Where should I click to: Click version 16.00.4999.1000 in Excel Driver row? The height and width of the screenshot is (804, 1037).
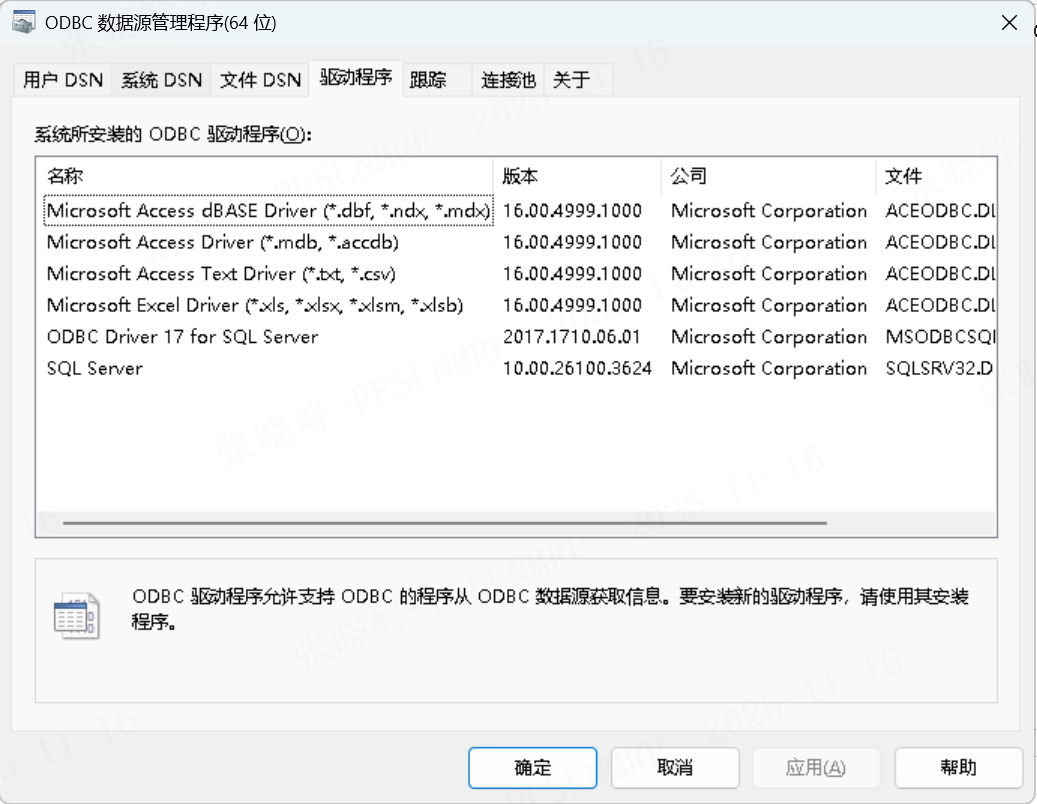pos(572,305)
